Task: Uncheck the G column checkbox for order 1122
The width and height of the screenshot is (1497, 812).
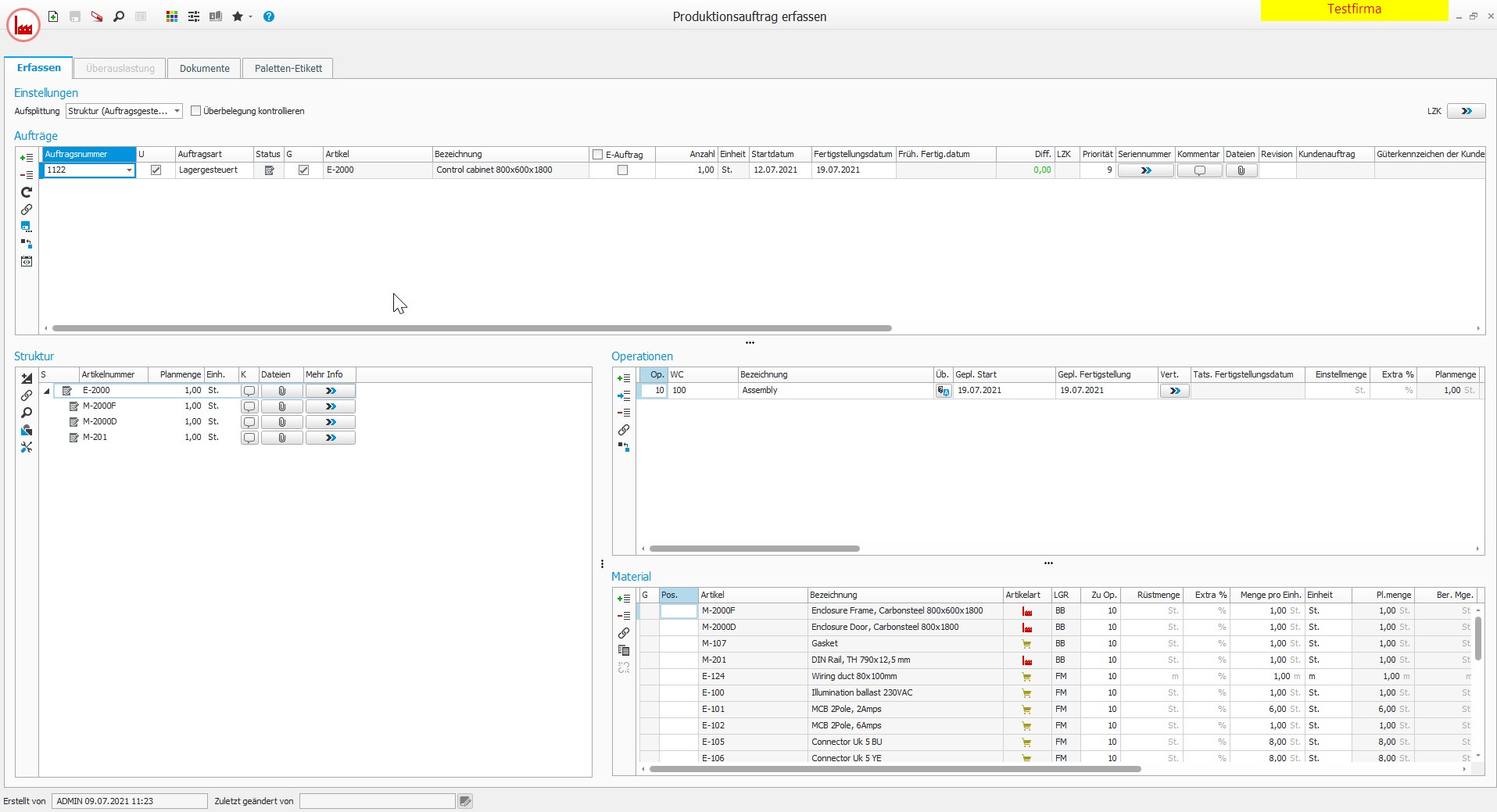Action: tap(304, 170)
